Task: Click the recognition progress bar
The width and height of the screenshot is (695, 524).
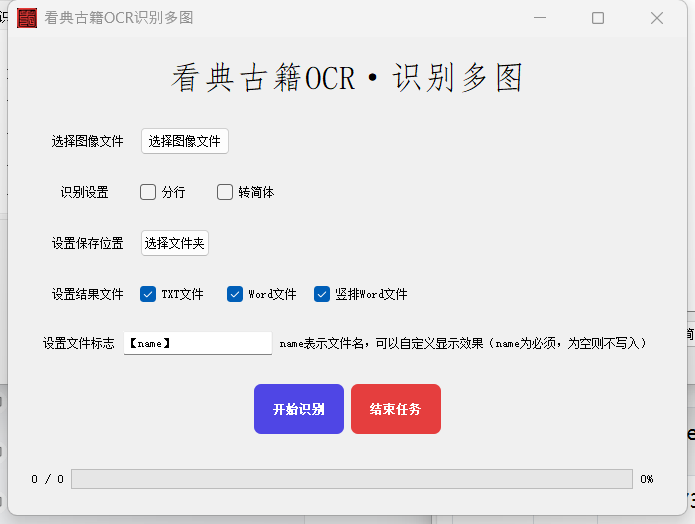Action: [x=351, y=479]
